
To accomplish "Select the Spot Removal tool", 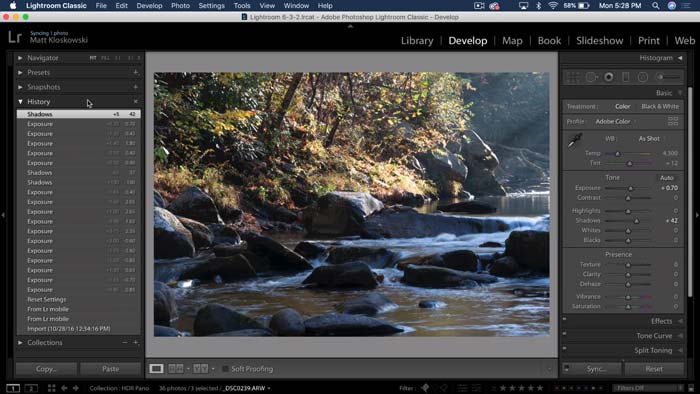I will tap(592, 77).
